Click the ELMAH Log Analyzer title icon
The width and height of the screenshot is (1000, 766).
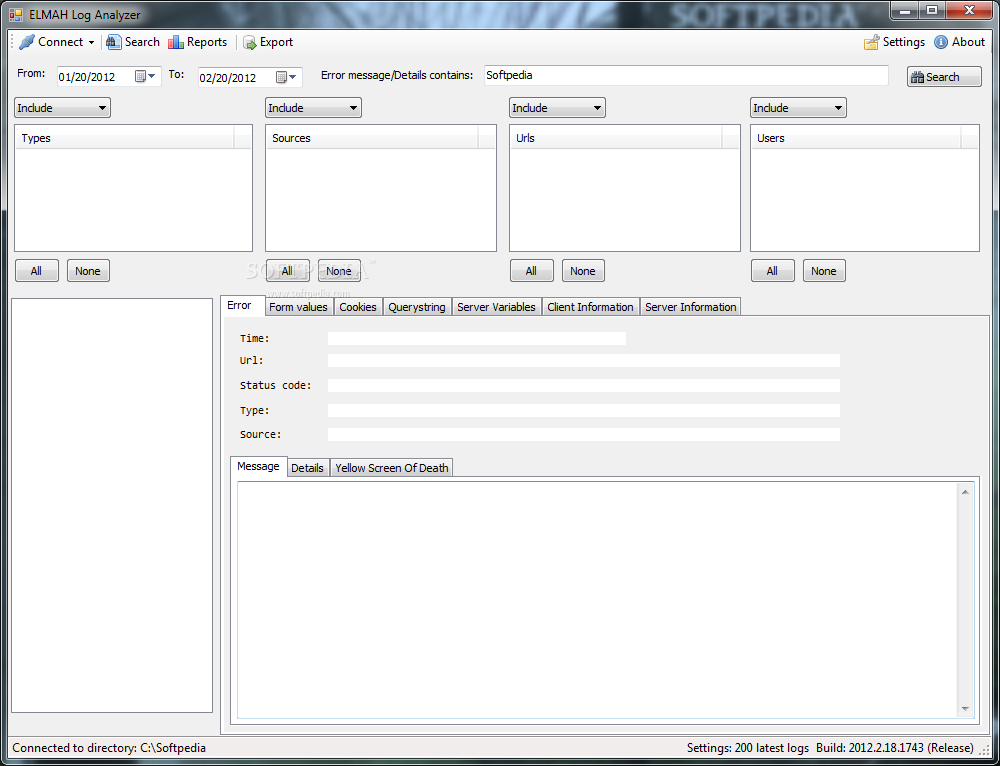click(x=16, y=14)
